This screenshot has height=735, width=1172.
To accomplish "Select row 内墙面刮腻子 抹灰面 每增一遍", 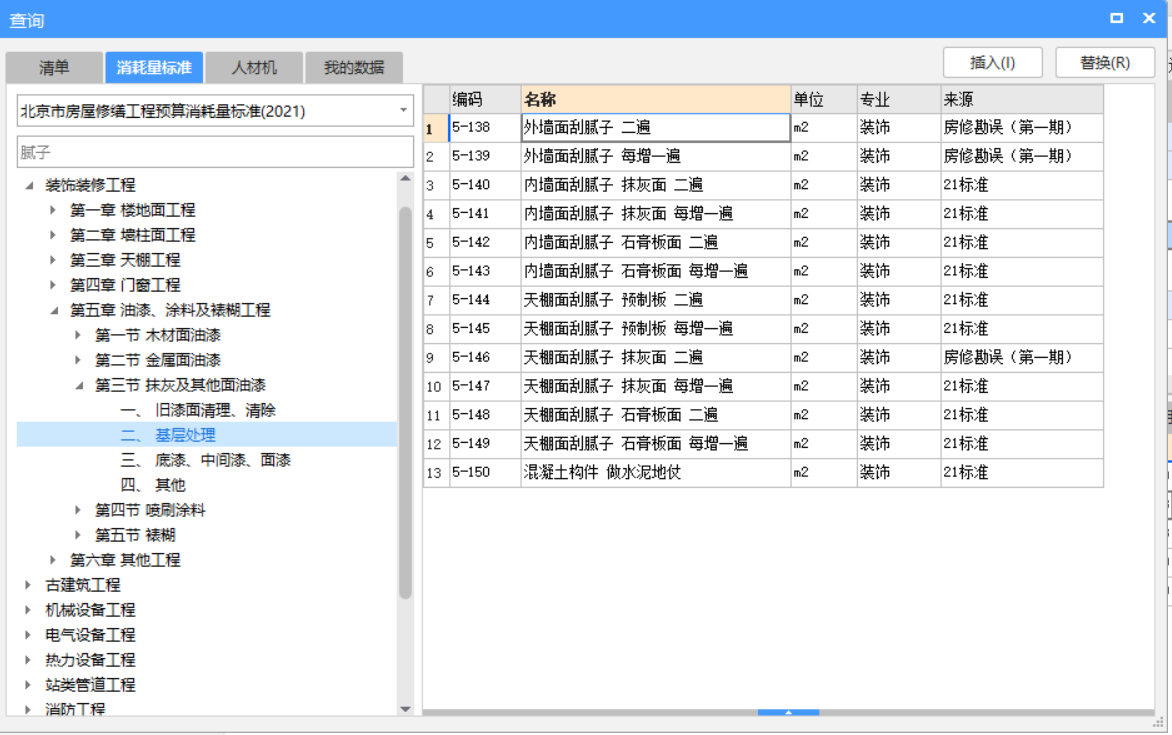I will (763, 214).
